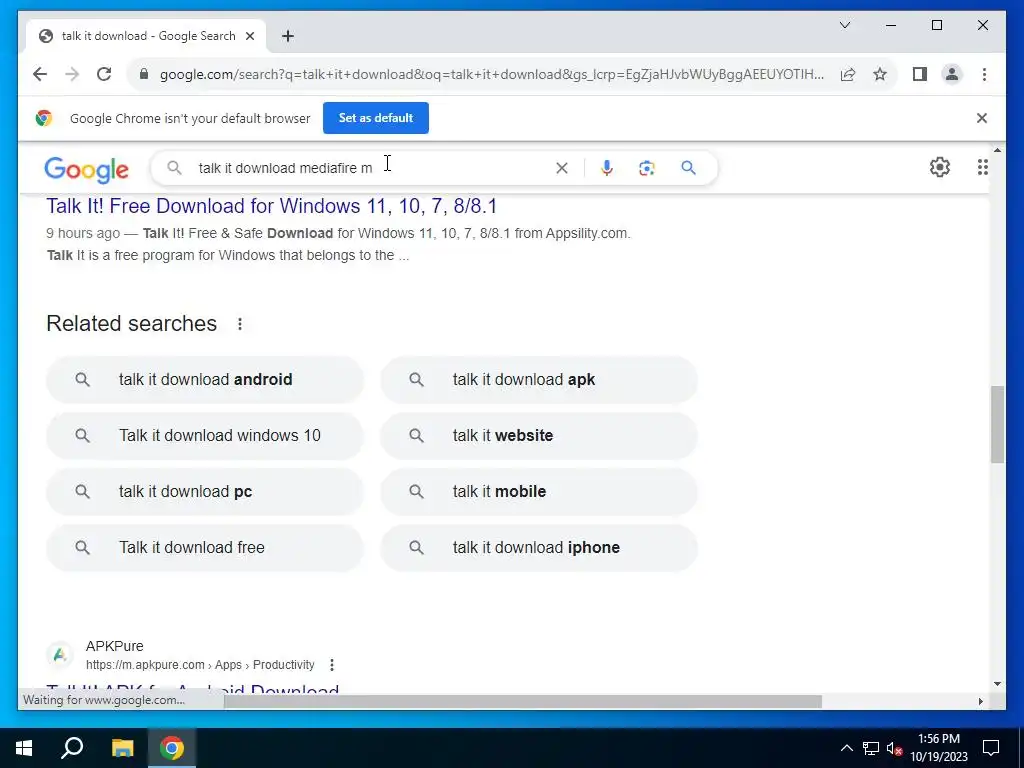Click the network tray icon
This screenshot has width=1024, height=768.
(x=871, y=748)
